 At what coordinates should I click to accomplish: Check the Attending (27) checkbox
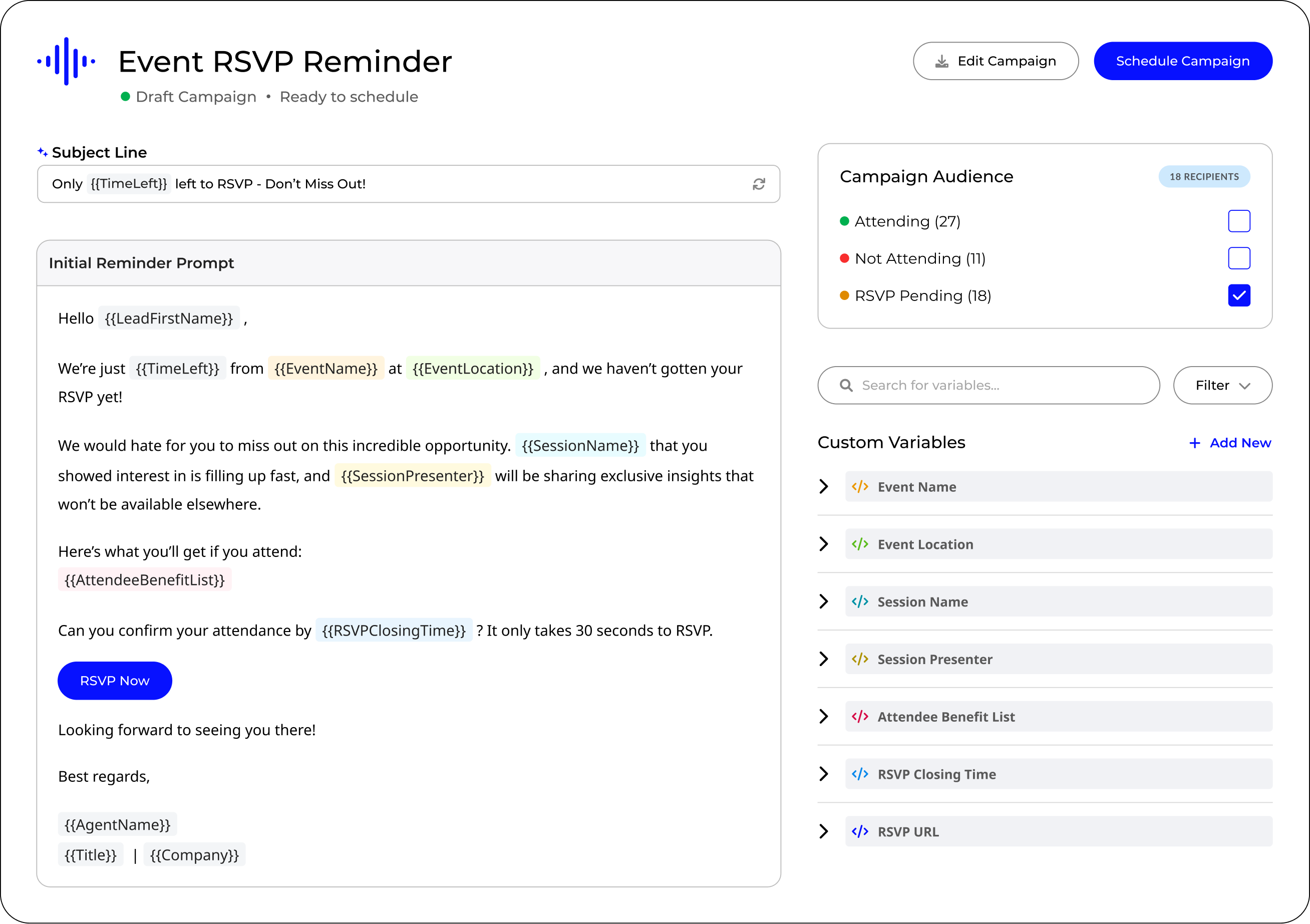(x=1239, y=221)
